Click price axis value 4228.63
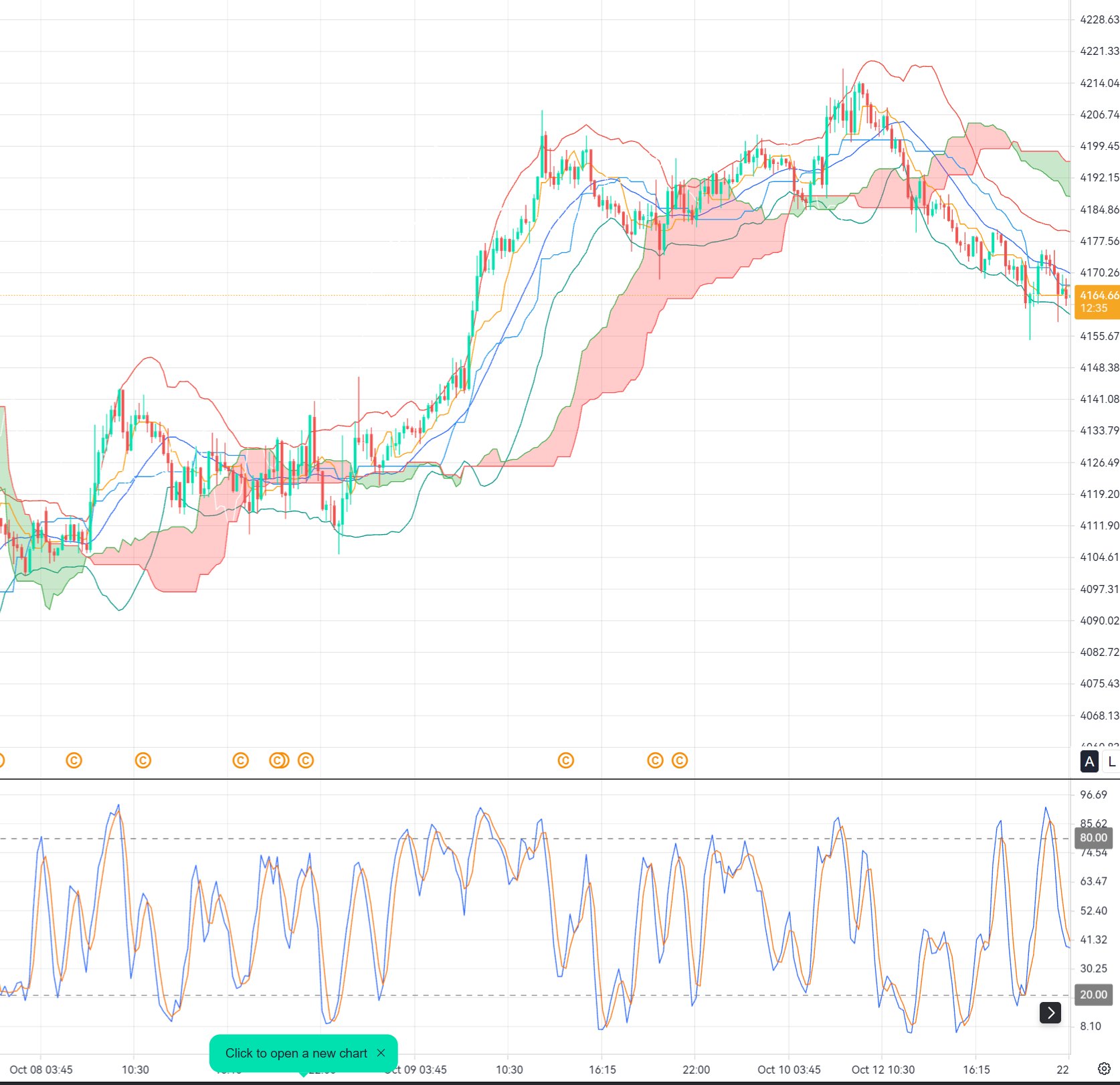1120x1085 pixels. point(1099,19)
